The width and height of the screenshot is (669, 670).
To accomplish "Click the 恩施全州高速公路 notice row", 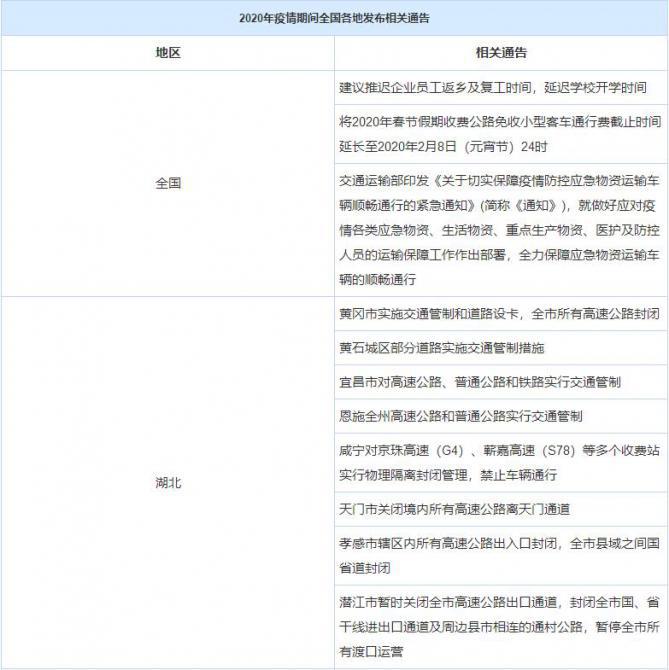I will click(461, 415).
